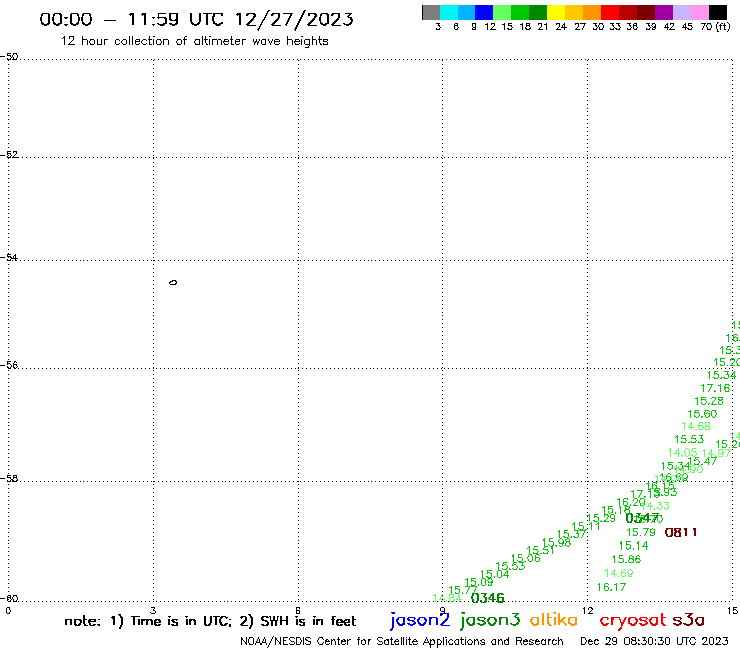
Task: Click the gray swatch in the color scale
Action: click(x=431, y=12)
